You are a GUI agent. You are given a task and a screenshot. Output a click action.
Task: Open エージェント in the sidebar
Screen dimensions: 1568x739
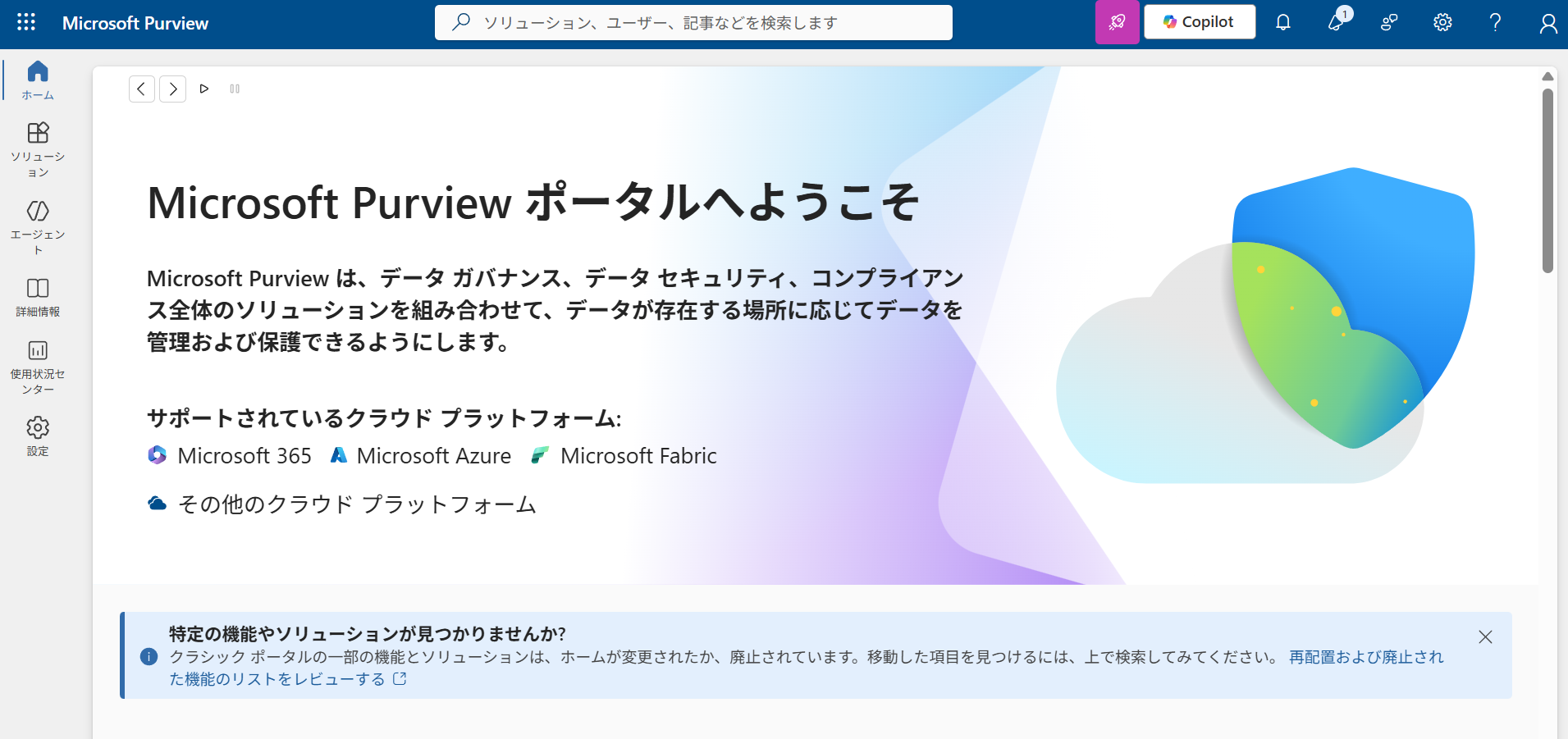point(38,228)
